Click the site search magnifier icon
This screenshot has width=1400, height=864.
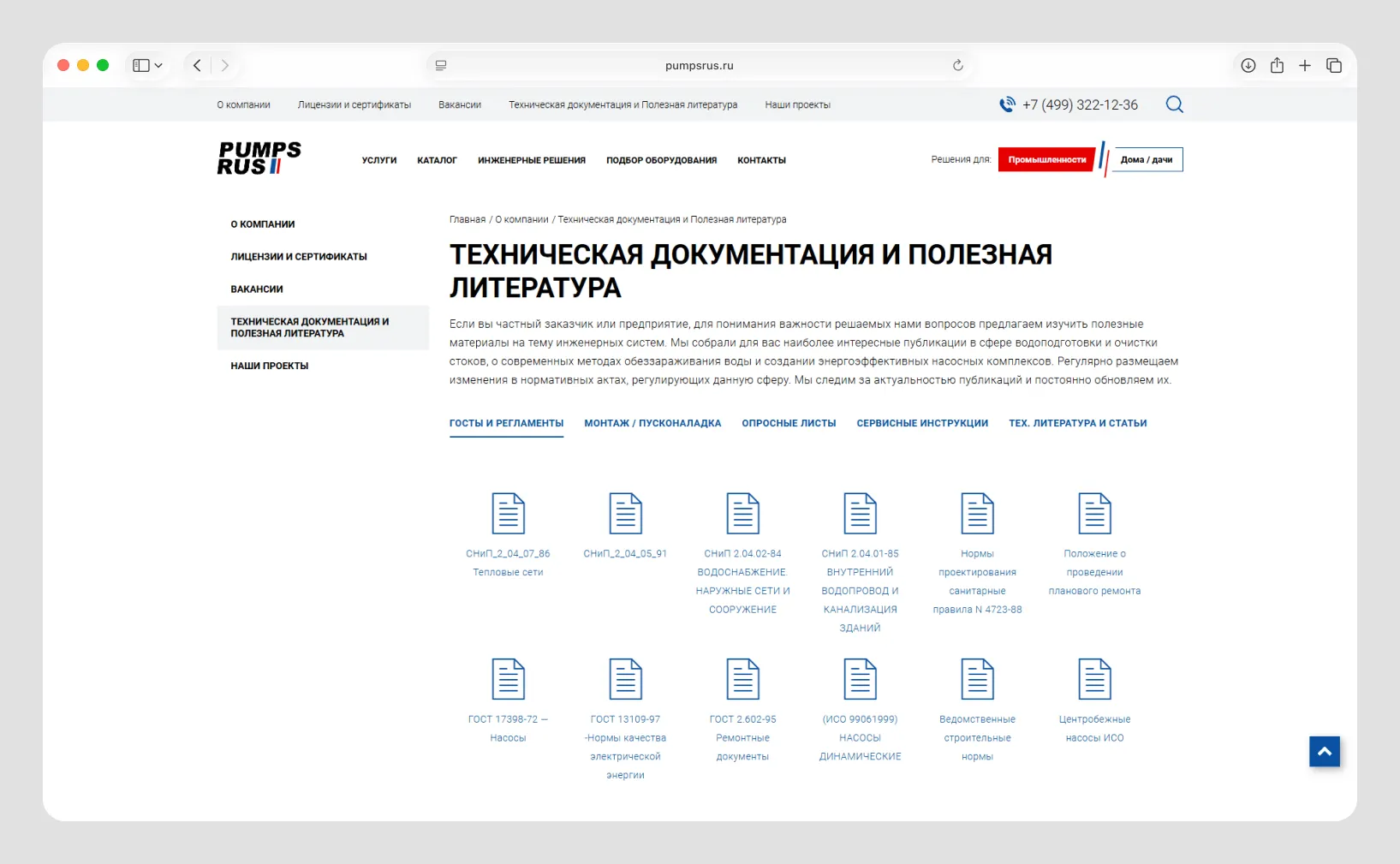[1175, 104]
